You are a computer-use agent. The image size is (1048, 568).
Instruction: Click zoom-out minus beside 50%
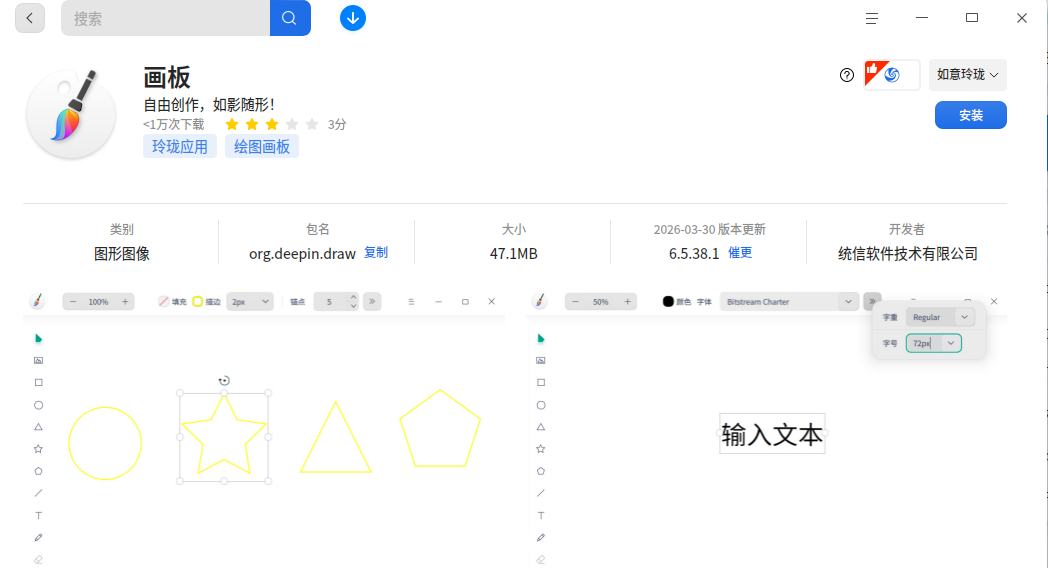pos(575,302)
